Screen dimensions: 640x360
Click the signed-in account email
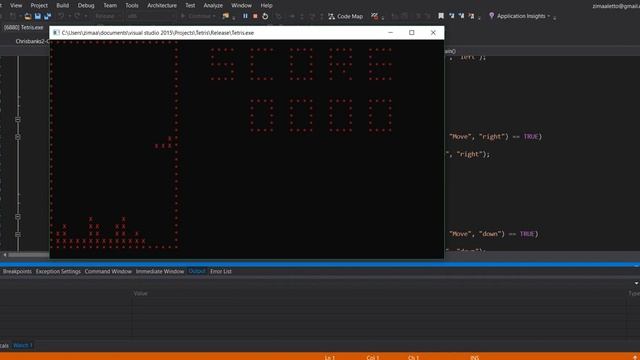click(616, 6)
